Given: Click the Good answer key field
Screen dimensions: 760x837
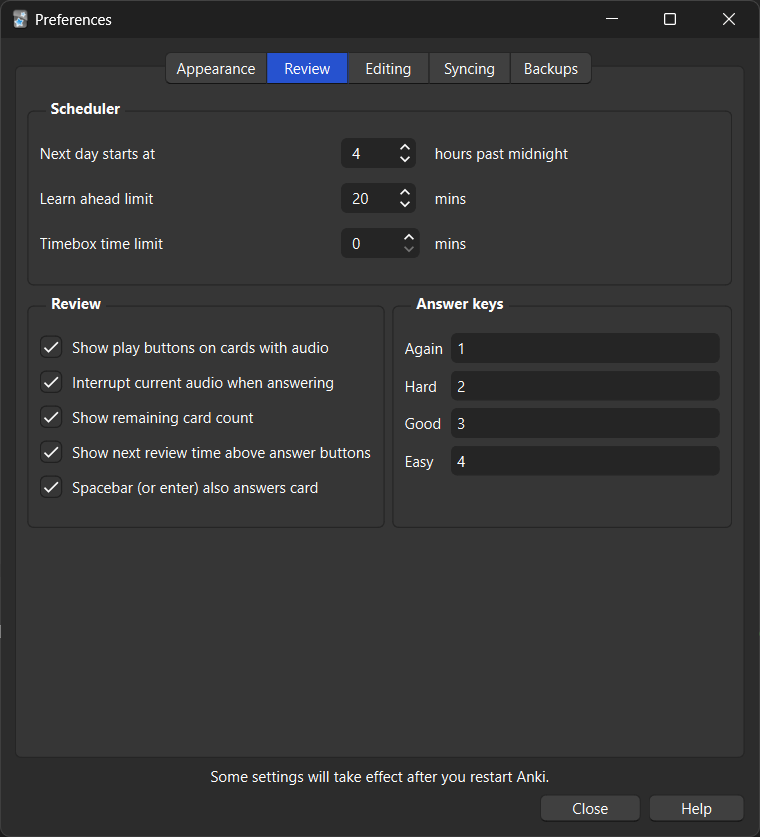Looking at the screenshot, I should tap(585, 423).
